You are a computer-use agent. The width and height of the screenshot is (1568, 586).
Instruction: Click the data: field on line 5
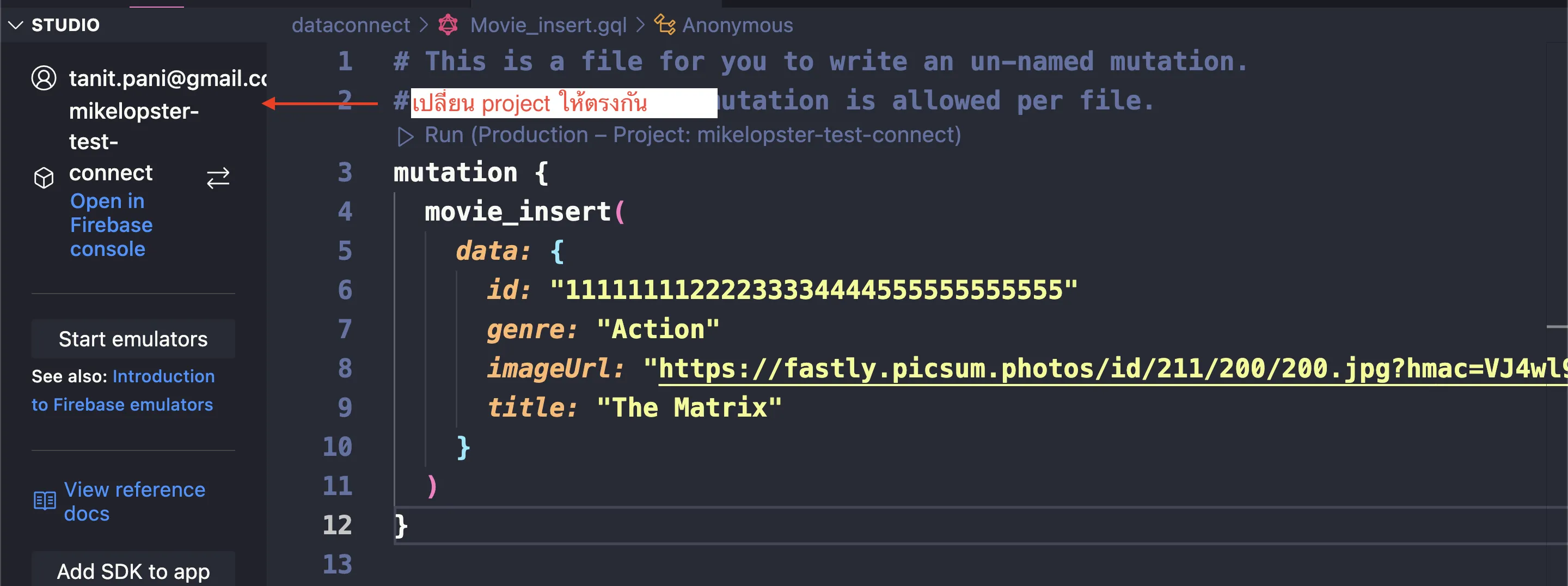point(494,251)
